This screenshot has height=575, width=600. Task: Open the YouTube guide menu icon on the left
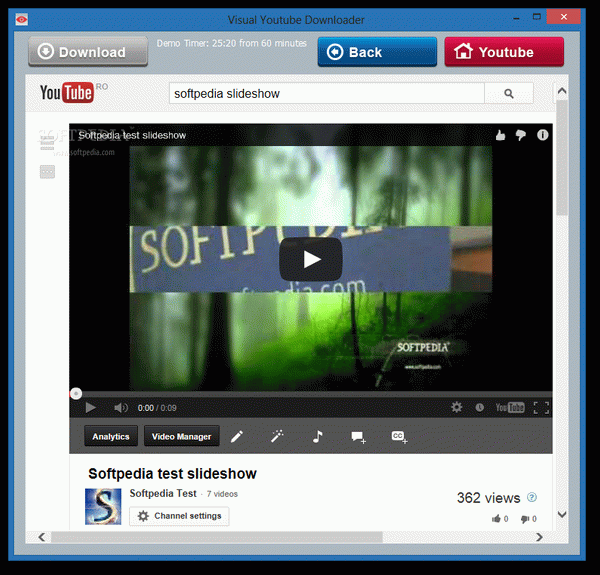(47, 142)
